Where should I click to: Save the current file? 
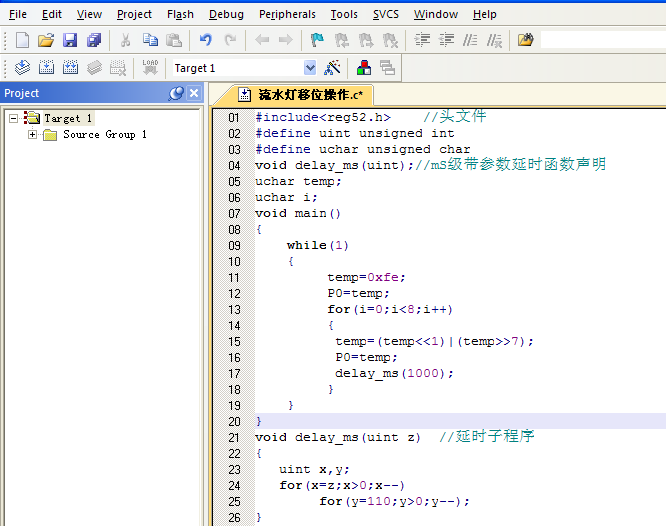[x=70, y=40]
